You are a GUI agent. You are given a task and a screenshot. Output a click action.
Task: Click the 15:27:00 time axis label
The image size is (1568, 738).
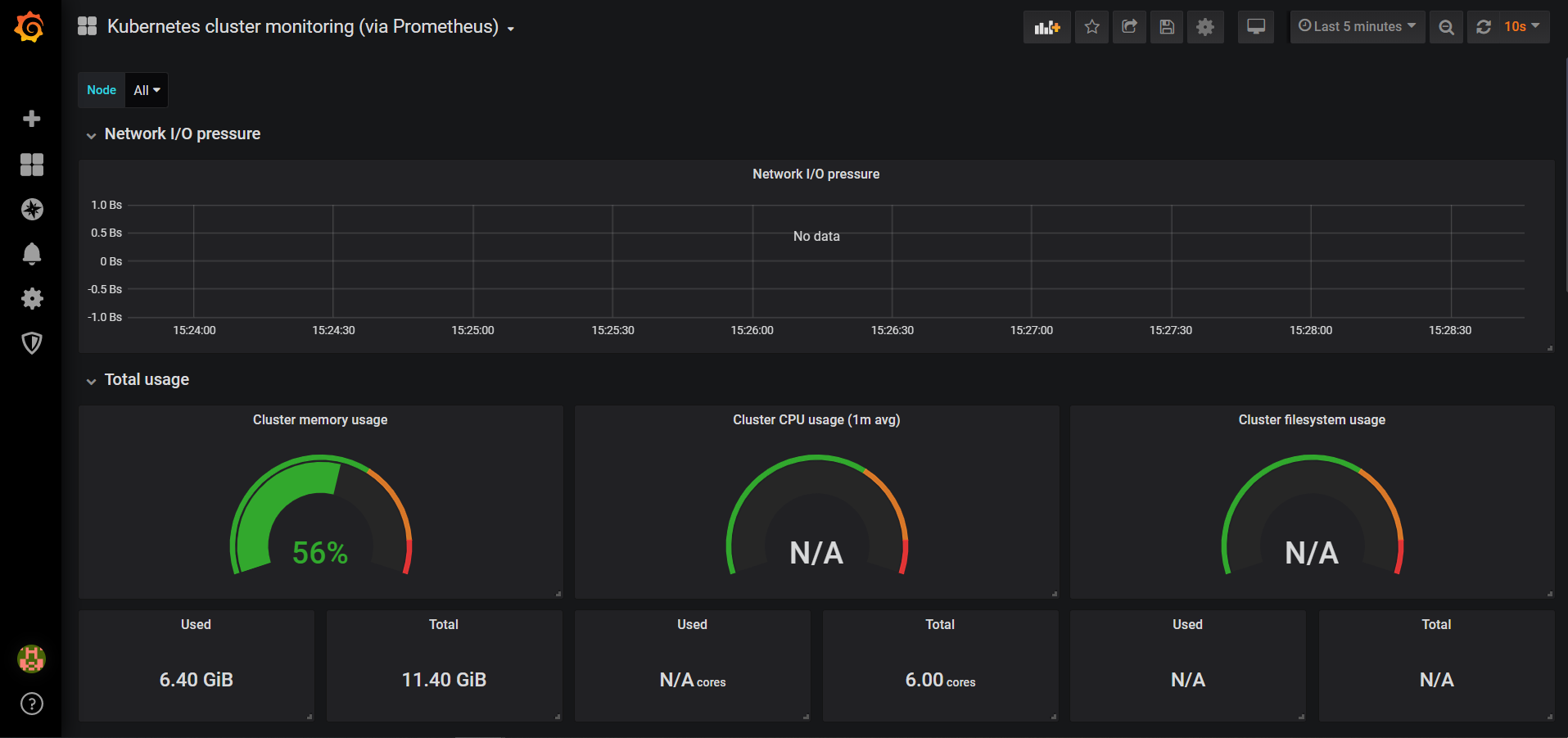pyautogui.click(x=1032, y=330)
